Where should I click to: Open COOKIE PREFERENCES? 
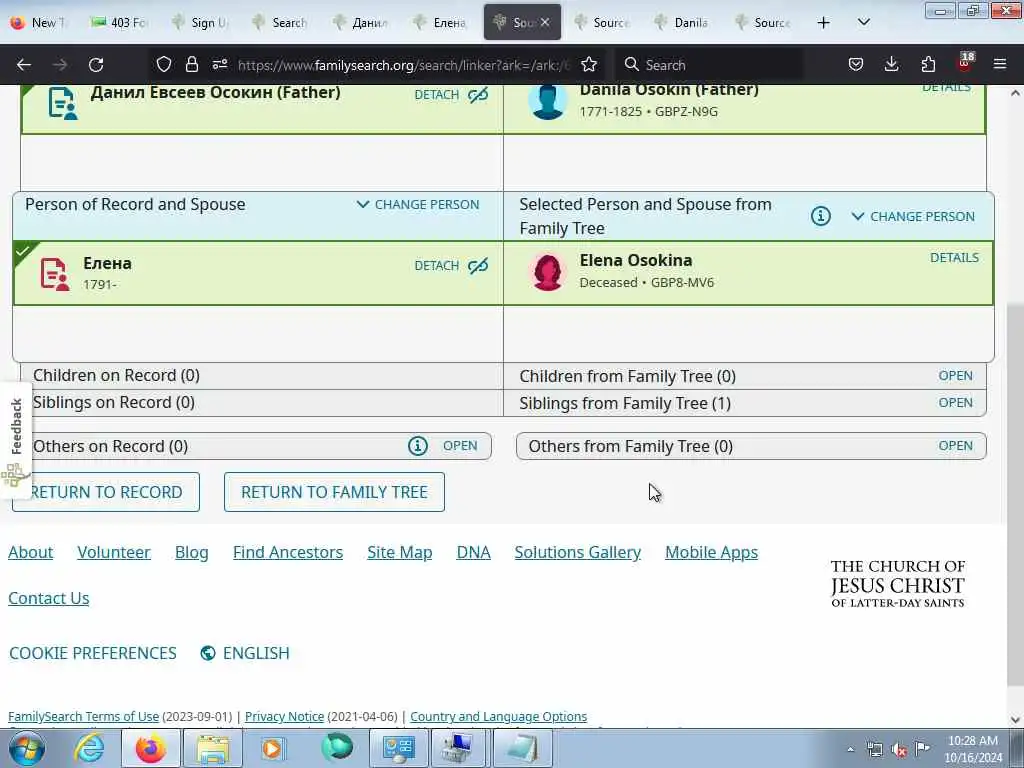(93, 653)
